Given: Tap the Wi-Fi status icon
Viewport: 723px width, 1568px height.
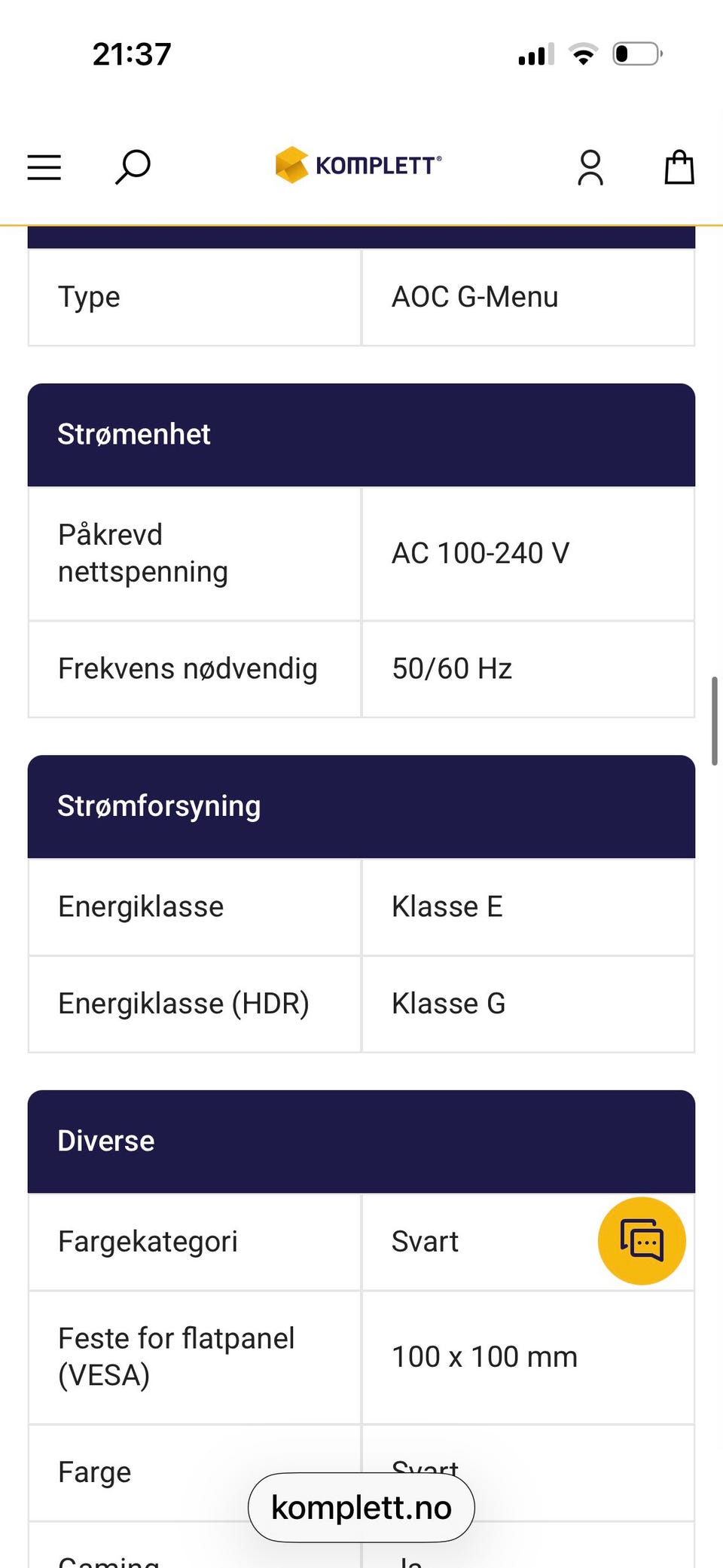Looking at the screenshot, I should (583, 54).
